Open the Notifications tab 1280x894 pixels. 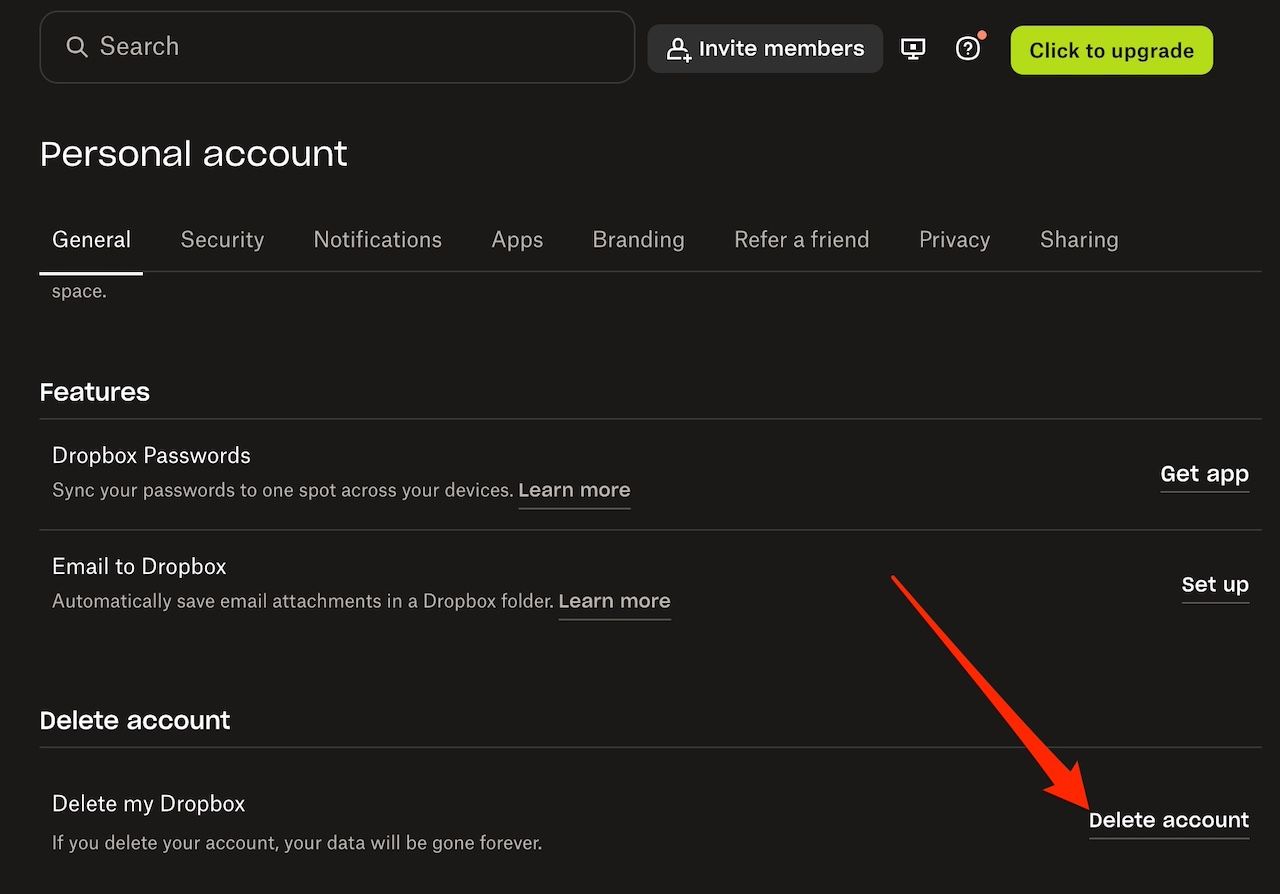tap(377, 240)
